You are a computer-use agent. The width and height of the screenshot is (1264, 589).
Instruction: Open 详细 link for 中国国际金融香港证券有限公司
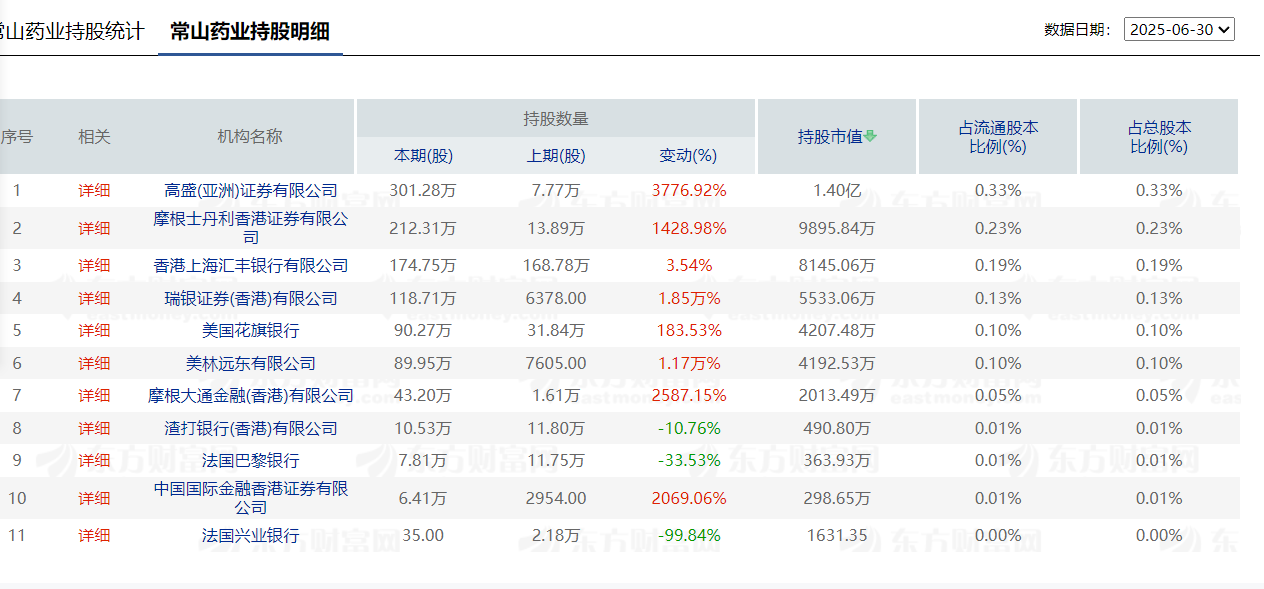tap(94, 498)
